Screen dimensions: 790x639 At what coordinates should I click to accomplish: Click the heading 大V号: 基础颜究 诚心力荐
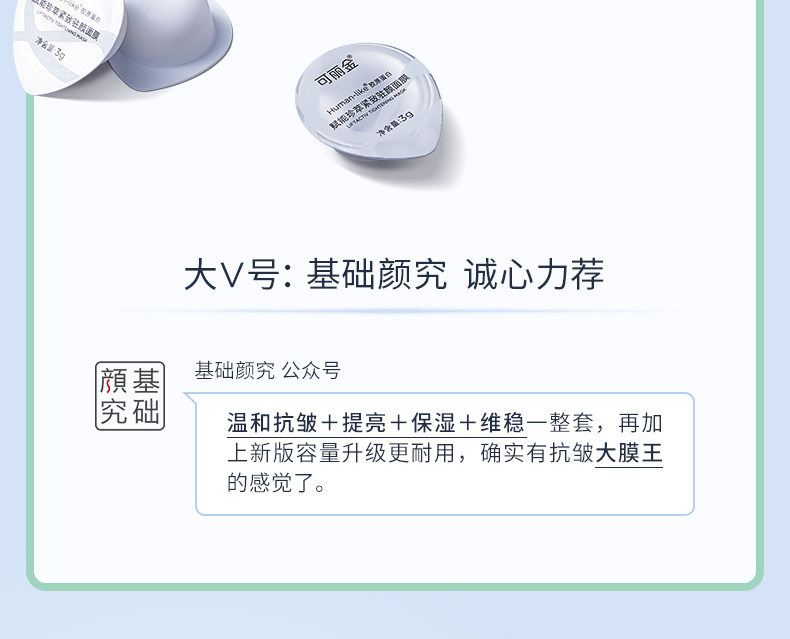tap(394, 275)
